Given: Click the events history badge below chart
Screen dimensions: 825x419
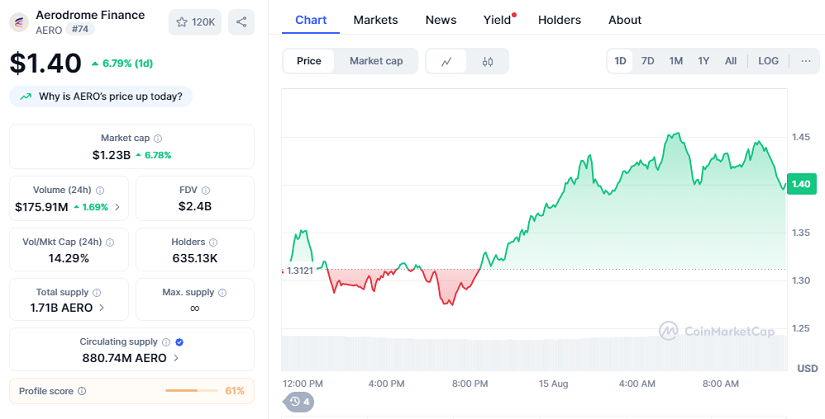Looking at the screenshot, I should pos(299,402).
